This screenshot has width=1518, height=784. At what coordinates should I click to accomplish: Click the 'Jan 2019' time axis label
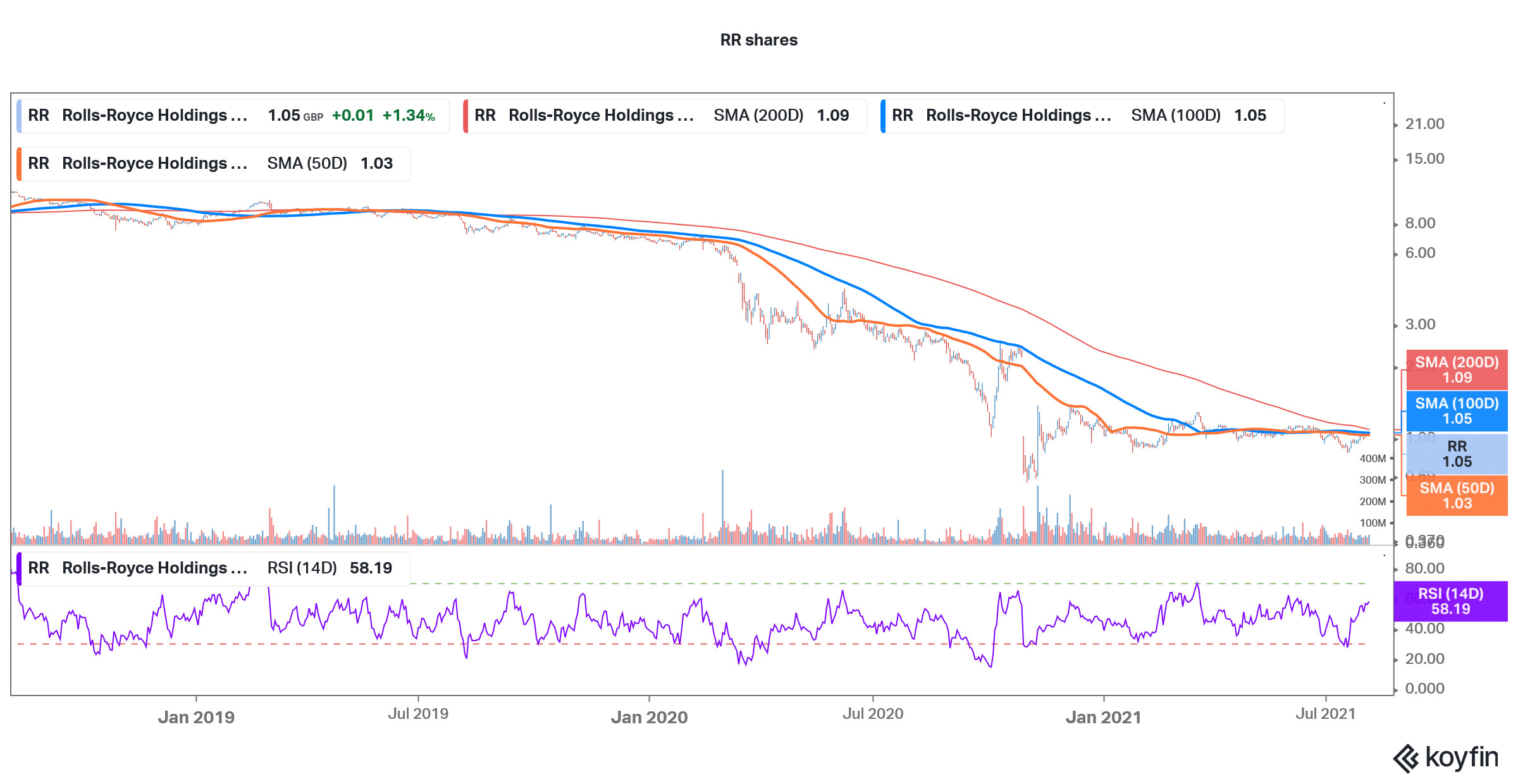pyautogui.click(x=196, y=717)
